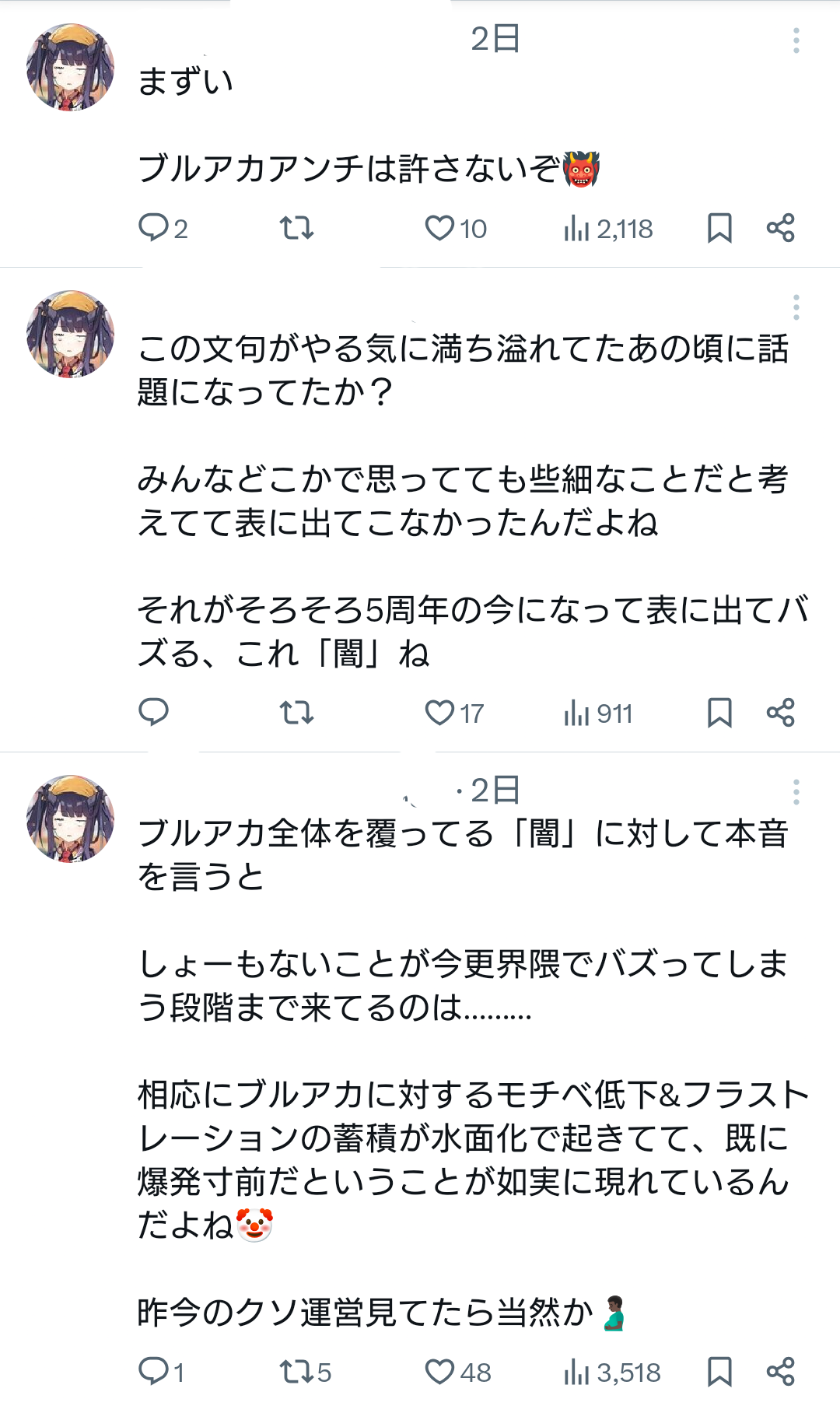Viewport: 840px width, 1406px height.
Task: Open the profile avatar of first tweet
Action: (70, 67)
